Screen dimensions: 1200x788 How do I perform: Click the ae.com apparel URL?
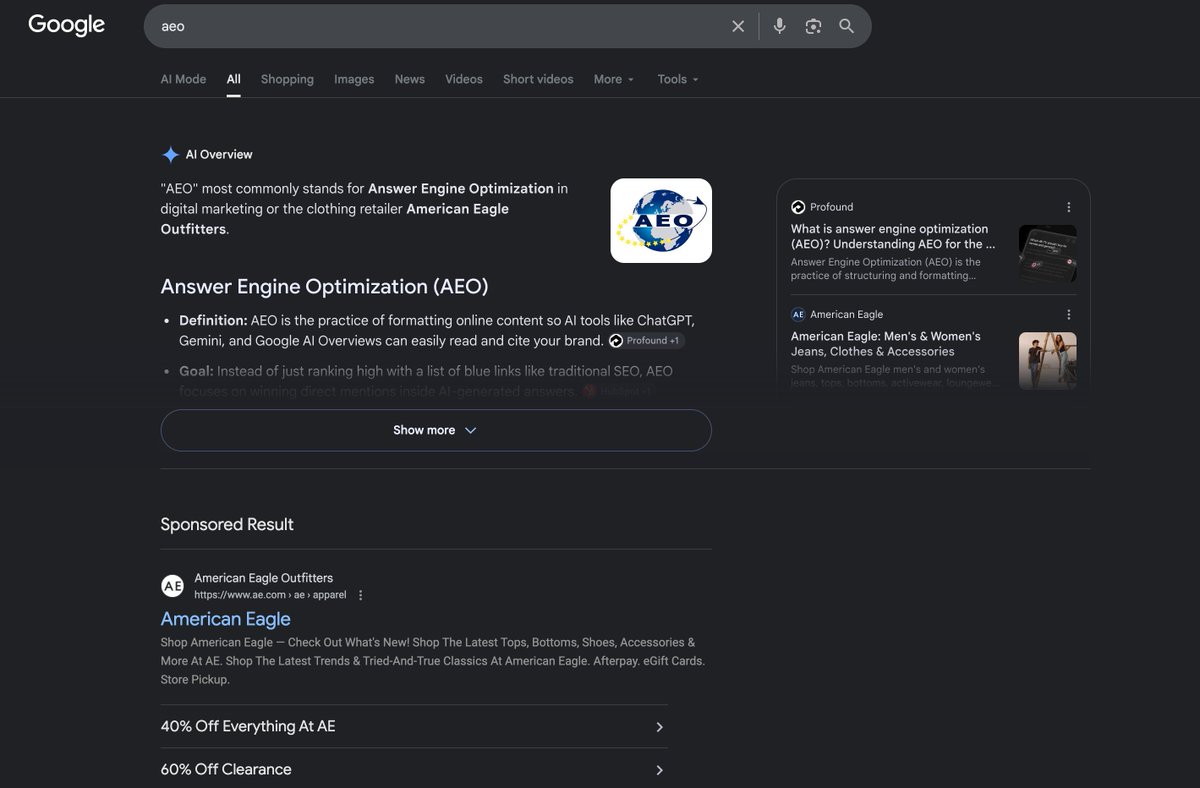[x=270, y=595]
